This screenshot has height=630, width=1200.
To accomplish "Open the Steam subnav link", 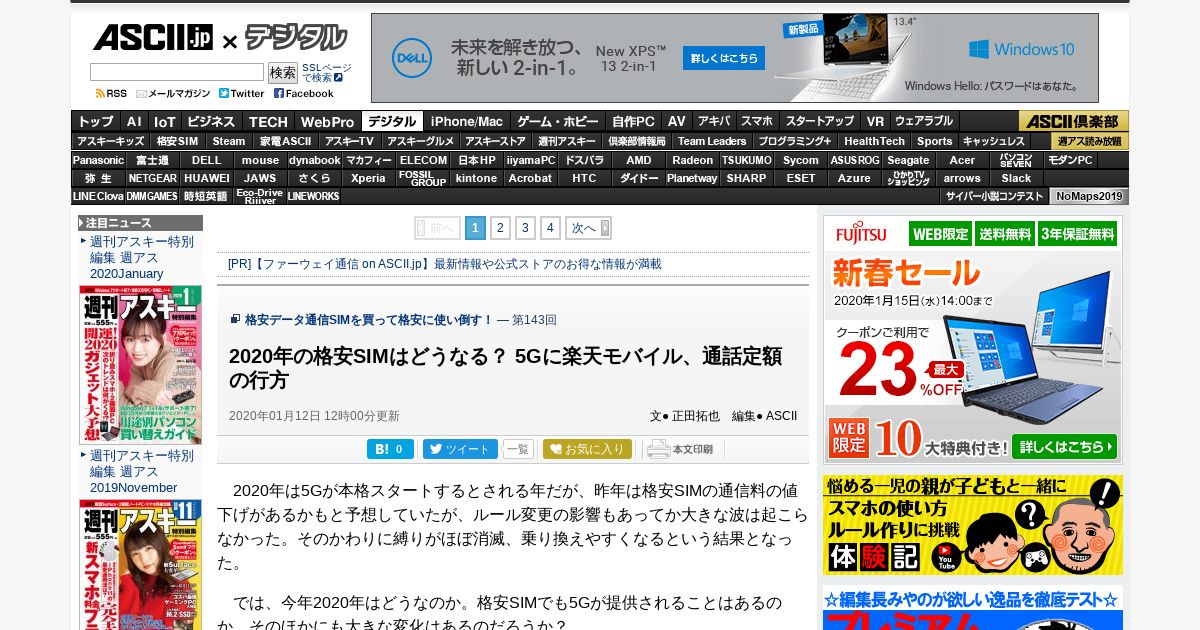I will pos(229,141).
